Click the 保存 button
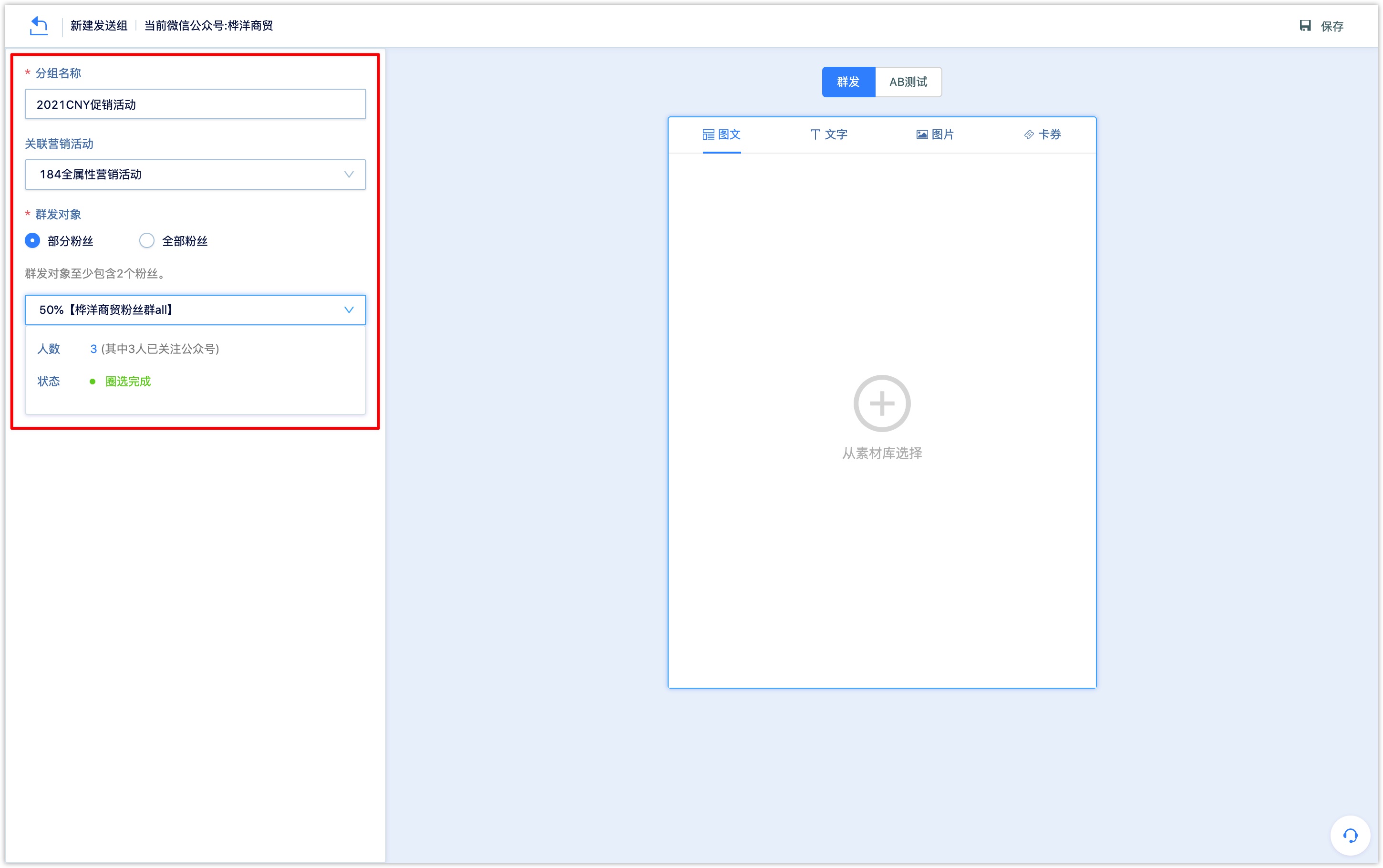The width and height of the screenshot is (1383, 868). point(1321,26)
